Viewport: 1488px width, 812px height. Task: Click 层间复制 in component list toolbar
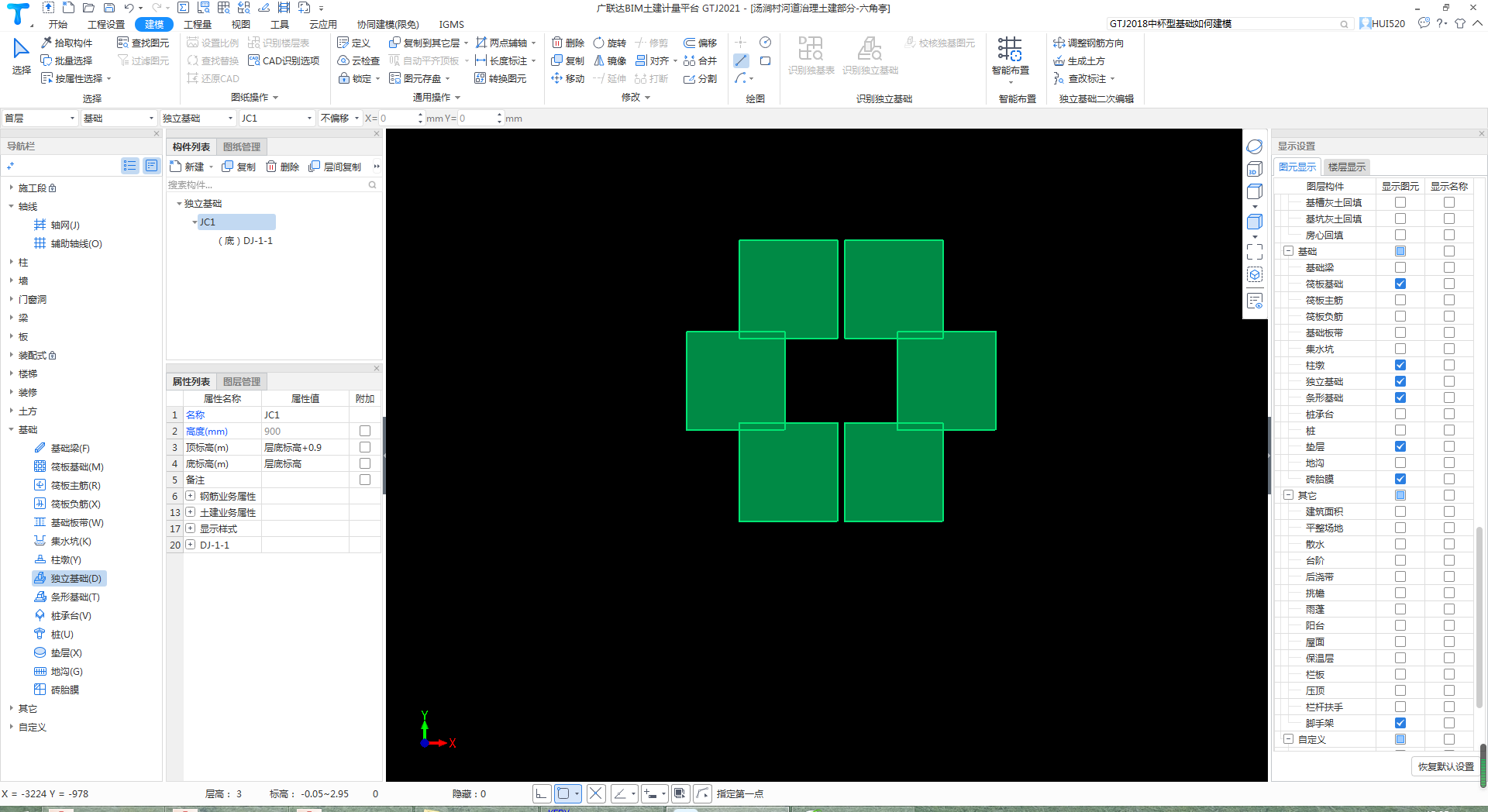[x=335, y=167]
